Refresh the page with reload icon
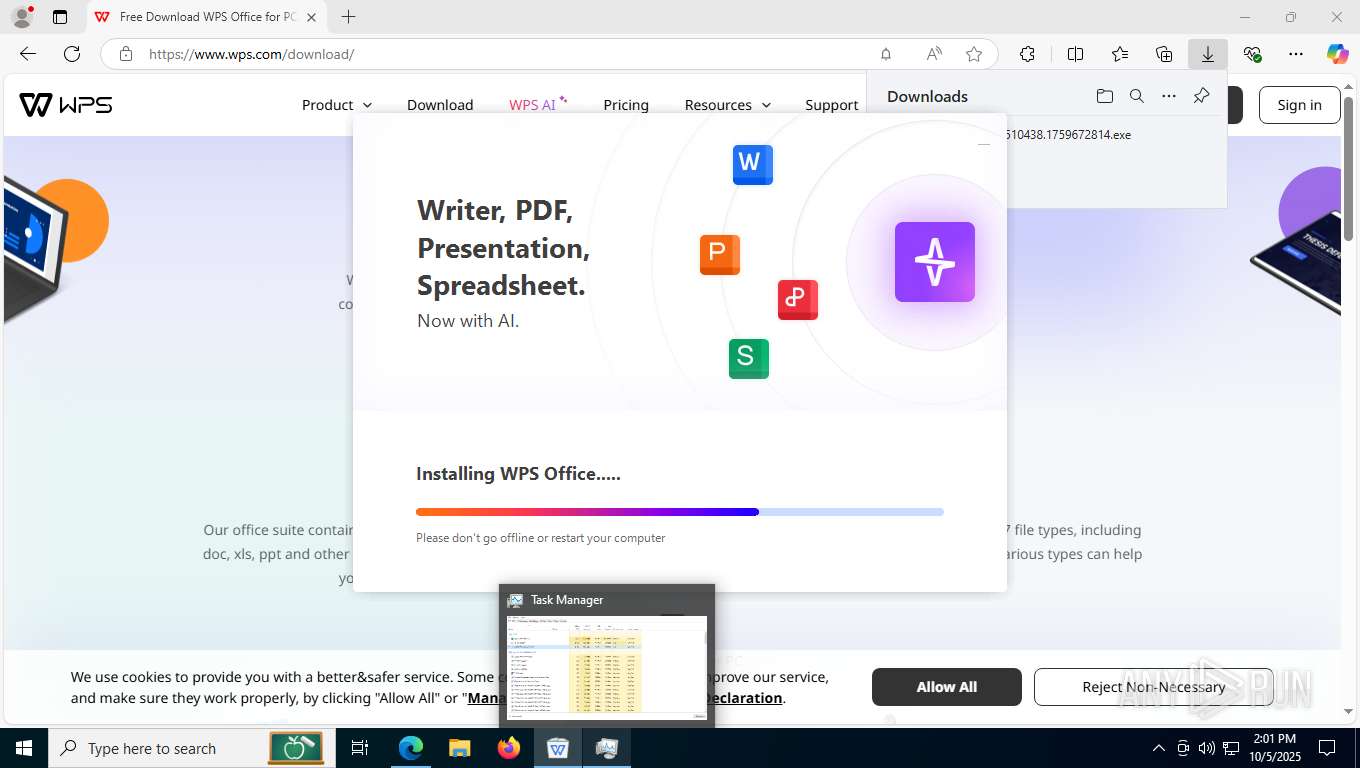This screenshot has width=1360, height=768. [x=72, y=54]
